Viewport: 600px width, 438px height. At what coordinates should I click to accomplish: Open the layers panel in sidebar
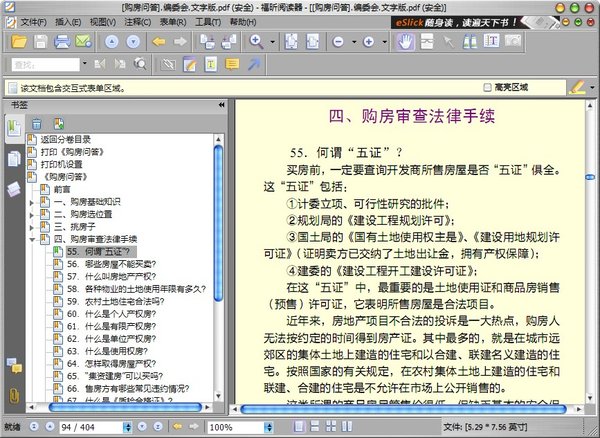(x=14, y=189)
